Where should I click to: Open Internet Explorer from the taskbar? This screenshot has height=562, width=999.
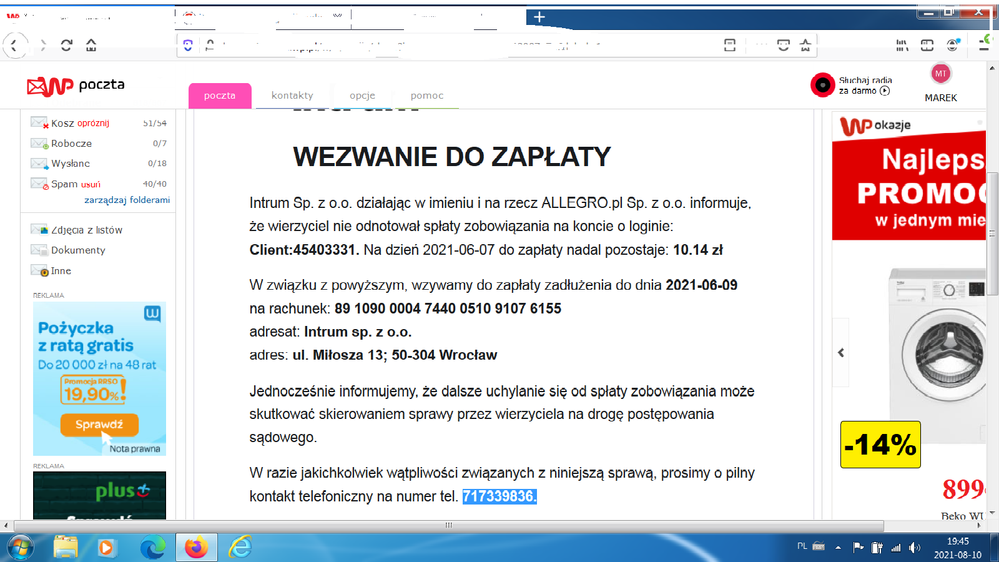click(240, 547)
